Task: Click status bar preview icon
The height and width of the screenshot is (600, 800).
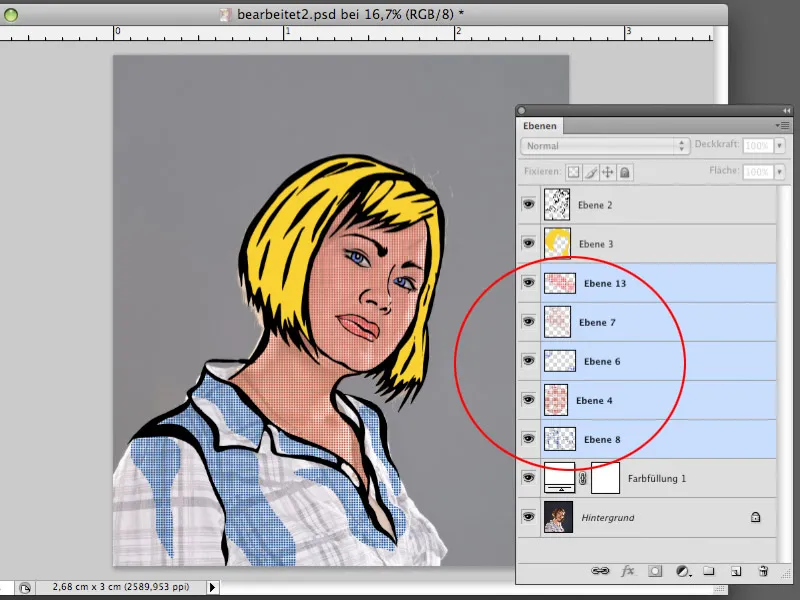Action: tap(24, 587)
